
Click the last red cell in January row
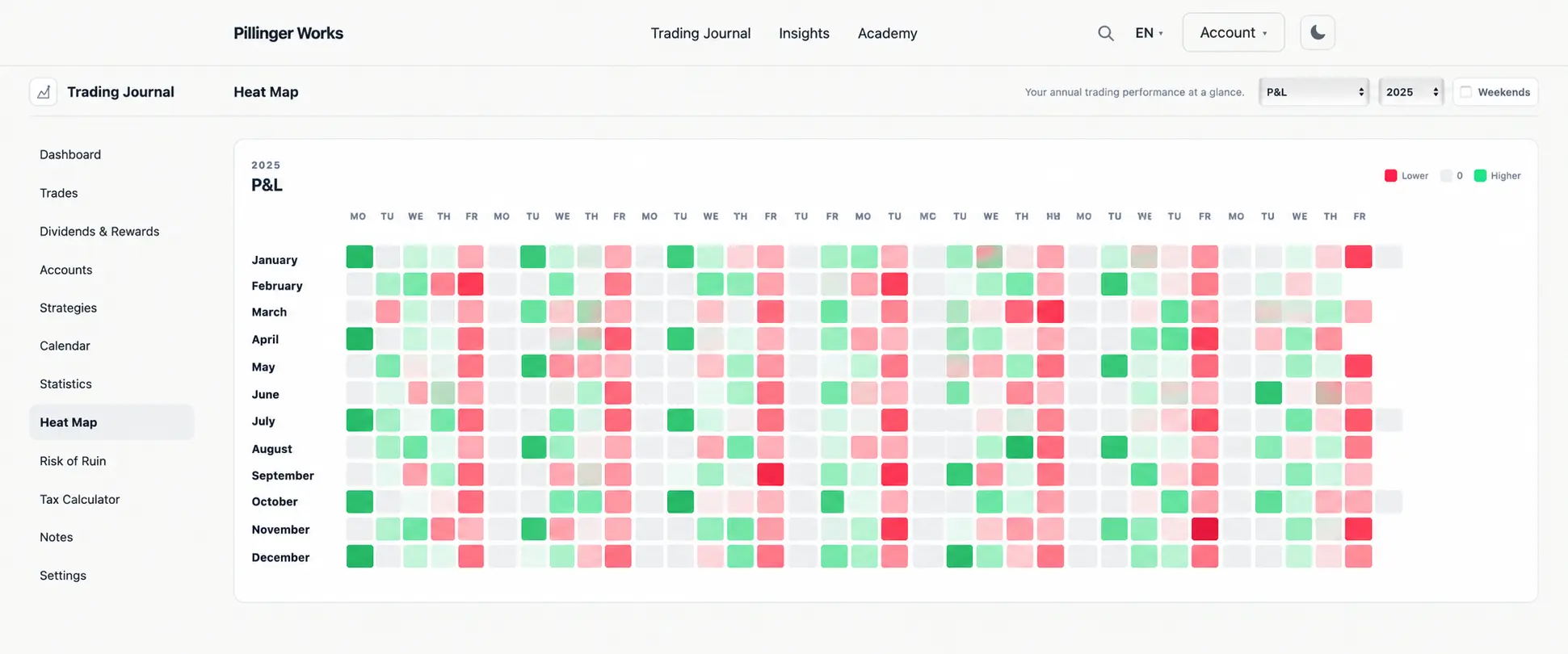point(1359,257)
